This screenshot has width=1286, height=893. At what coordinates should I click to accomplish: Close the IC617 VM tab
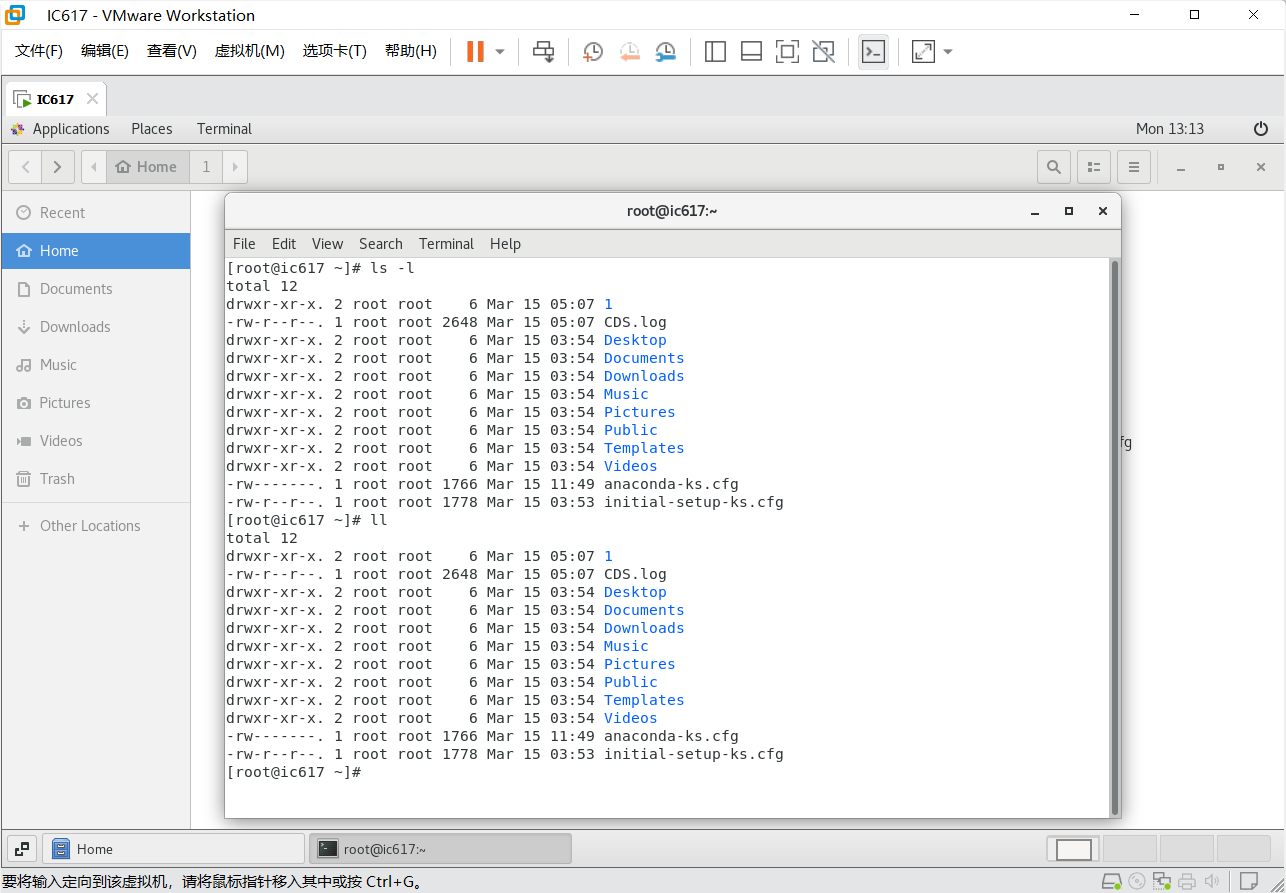92,99
